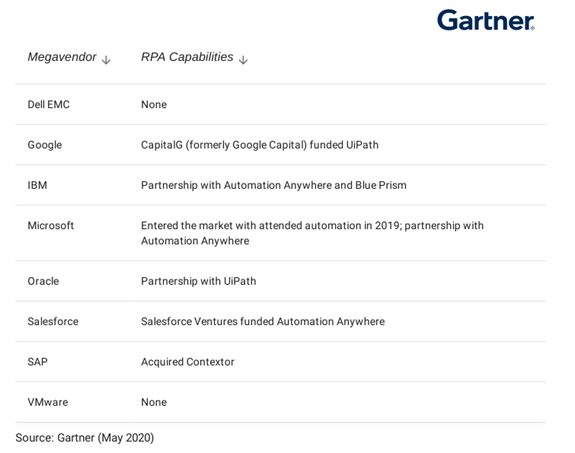575x453 pixels.
Task: Select the VMware vendor cell
Action: pyautogui.click(x=48, y=402)
